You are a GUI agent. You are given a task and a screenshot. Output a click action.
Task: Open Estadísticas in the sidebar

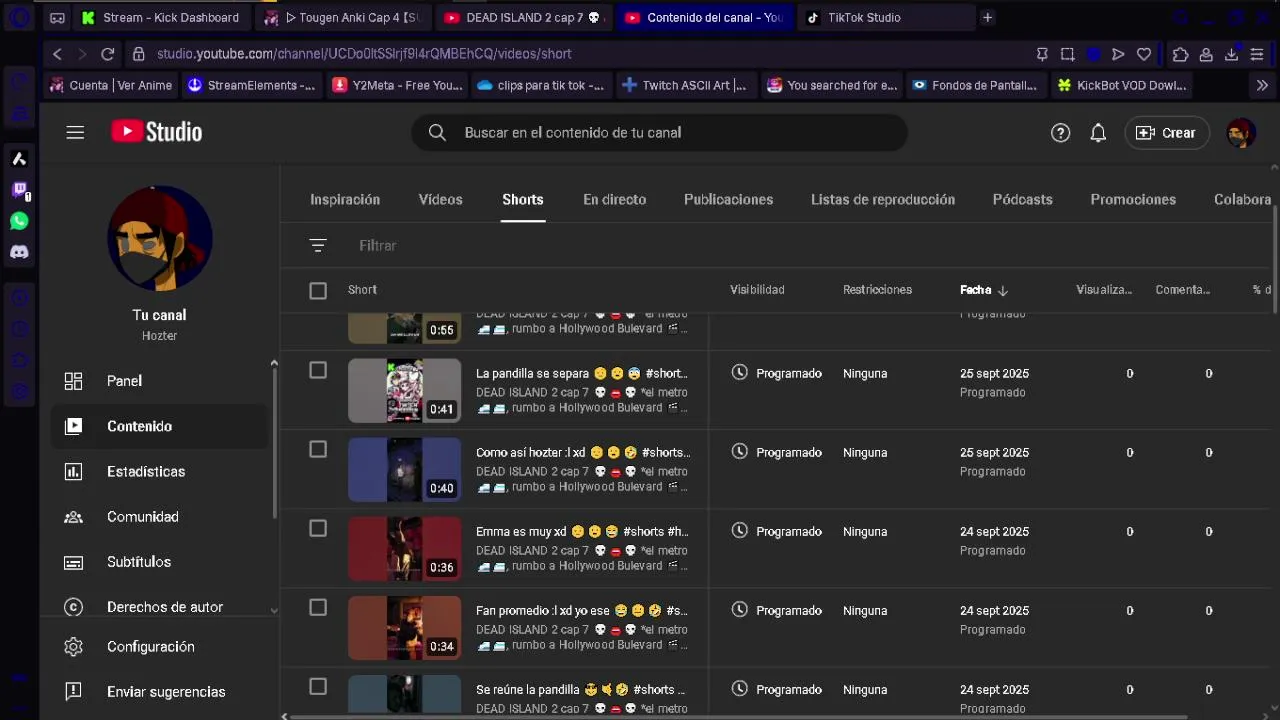(x=160, y=471)
